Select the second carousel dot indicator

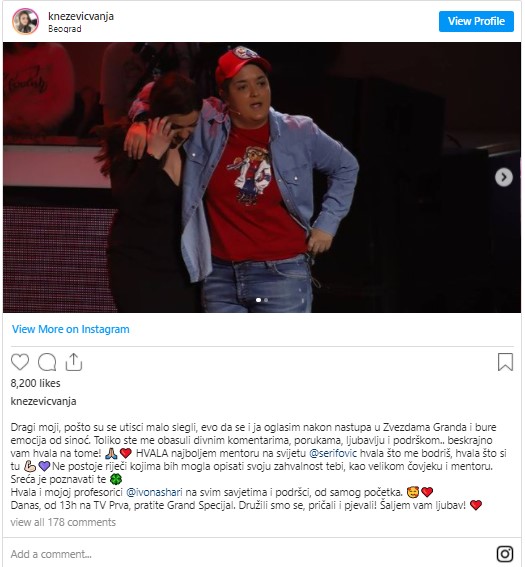pos(266,300)
